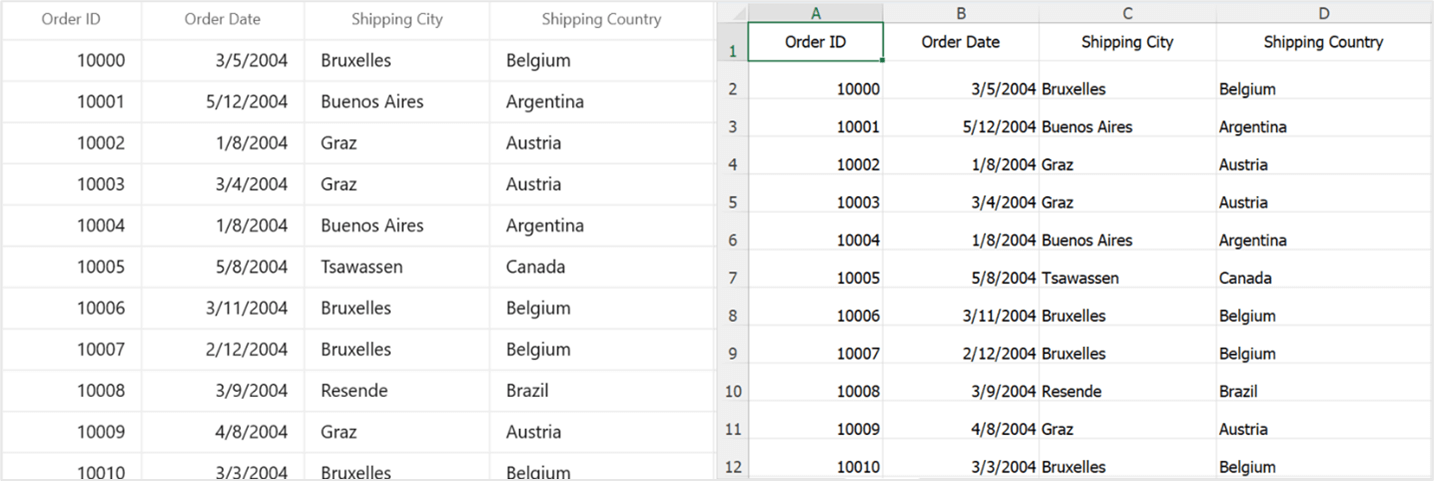Click the select-all corner of the spreadsheet
This screenshot has width=1434, height=481.
click(732, 12)
